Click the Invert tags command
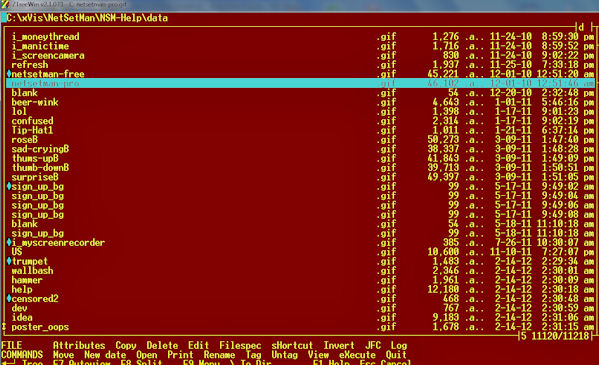The image size is (599, 365). 339,346
